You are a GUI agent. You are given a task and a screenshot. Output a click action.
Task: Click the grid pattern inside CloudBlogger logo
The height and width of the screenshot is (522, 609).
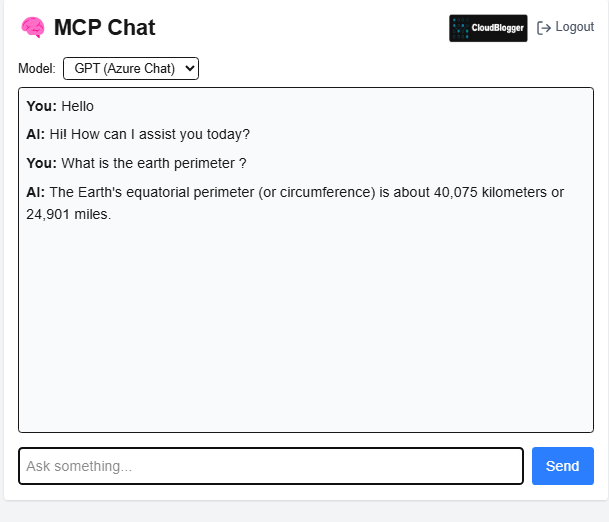(x=461, y=28)
